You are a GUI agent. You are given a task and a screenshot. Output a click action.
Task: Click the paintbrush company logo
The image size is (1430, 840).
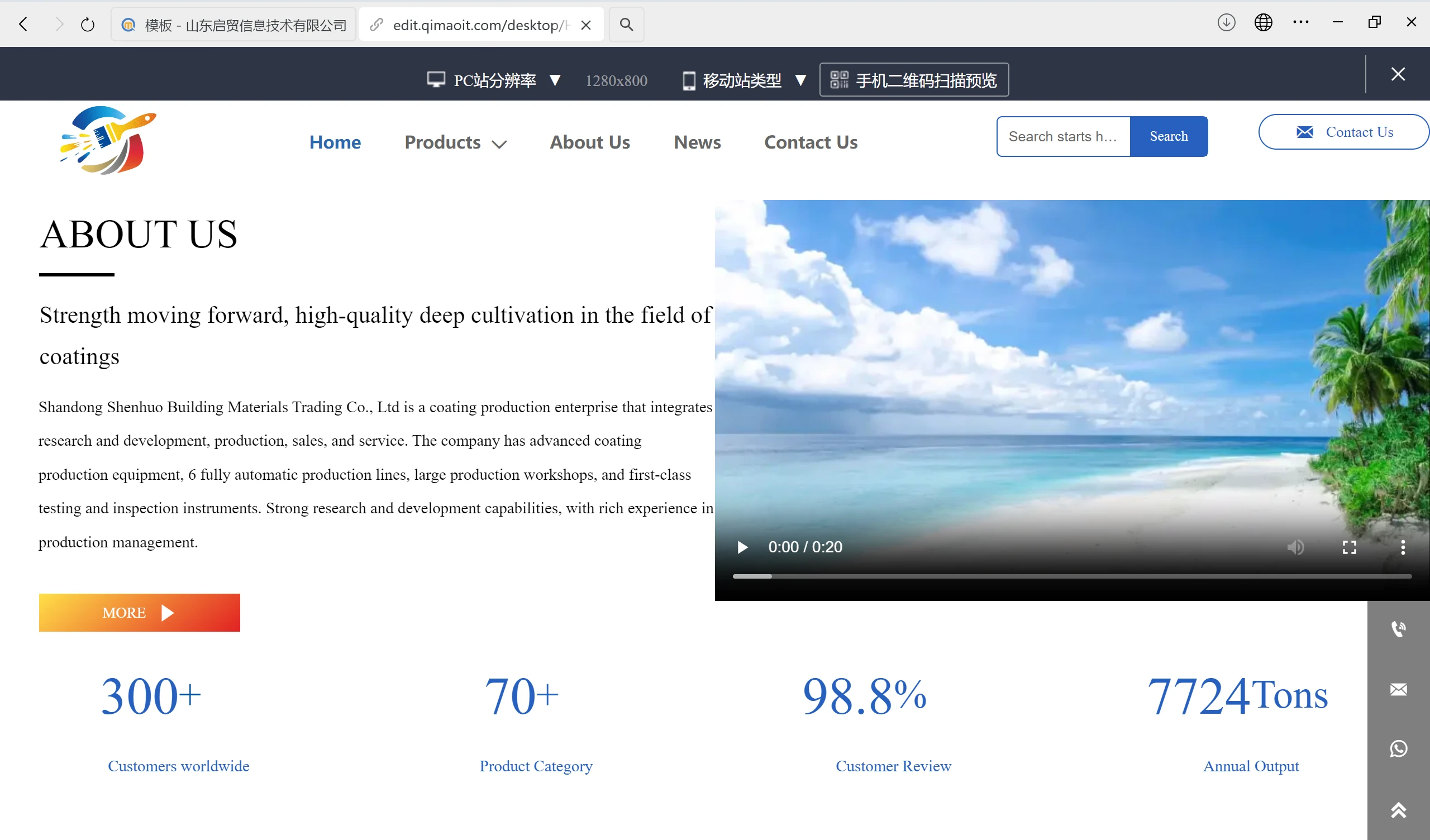click(x=108, y=140)
